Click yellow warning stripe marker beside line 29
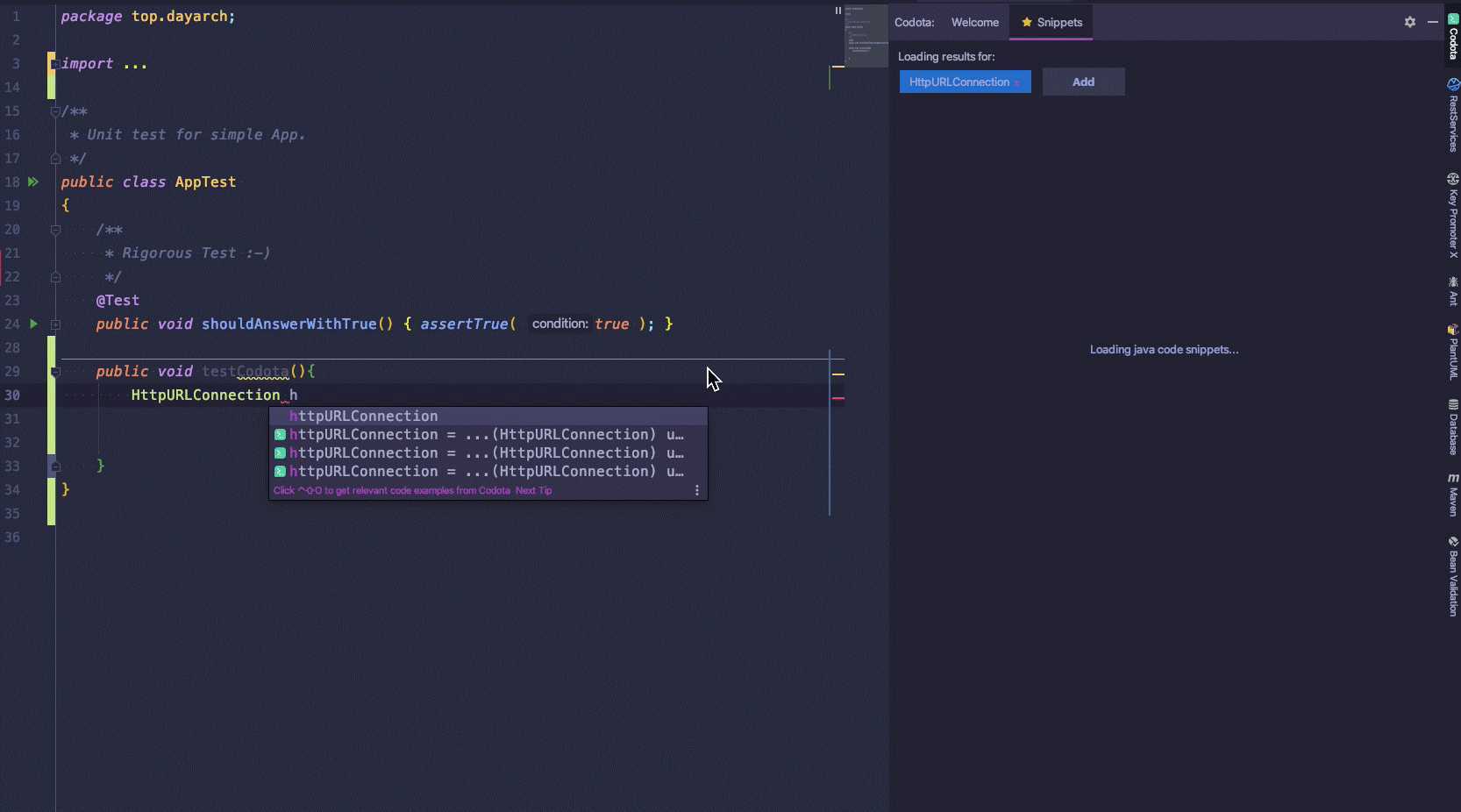This screenshot has width=1461, height=812. tap(838, 374)
